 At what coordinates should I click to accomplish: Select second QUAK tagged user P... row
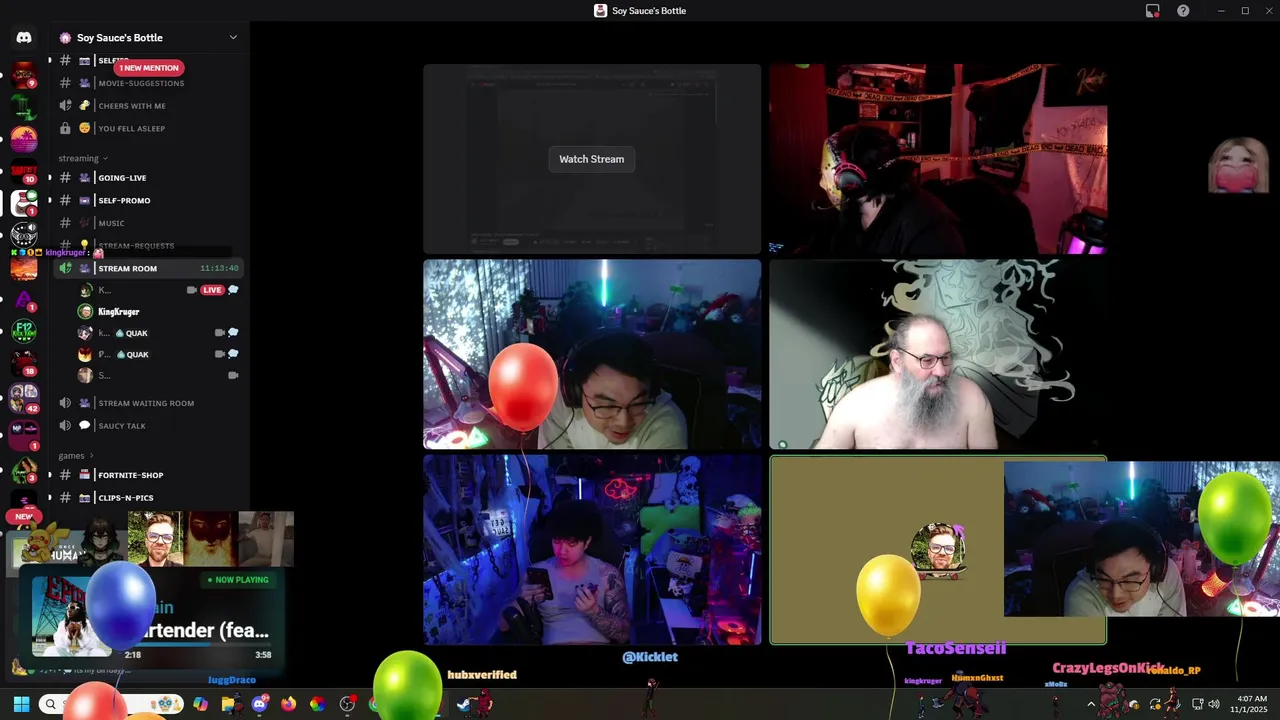click(x=158, y=354)
